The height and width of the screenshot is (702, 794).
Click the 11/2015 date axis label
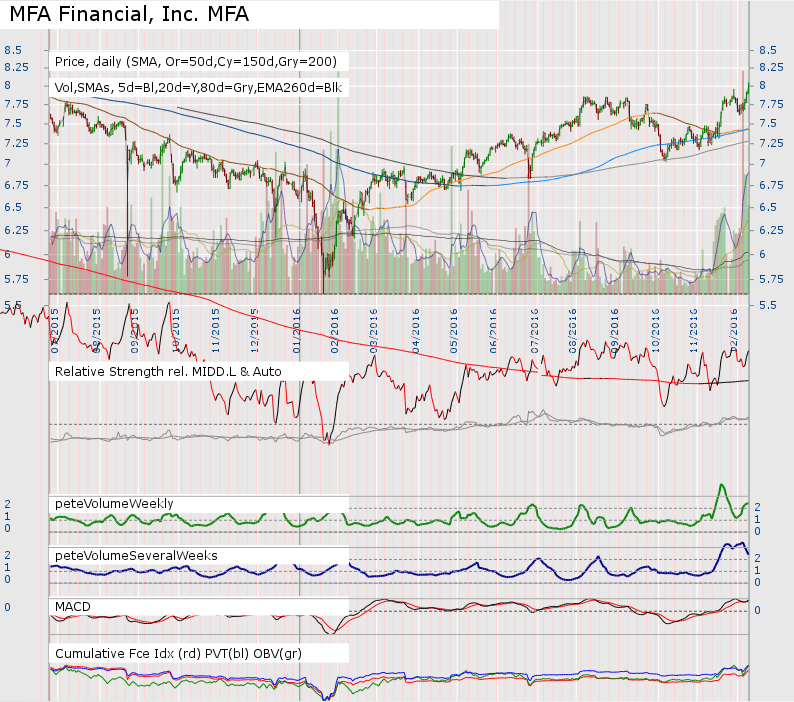[x=216, y=331]
